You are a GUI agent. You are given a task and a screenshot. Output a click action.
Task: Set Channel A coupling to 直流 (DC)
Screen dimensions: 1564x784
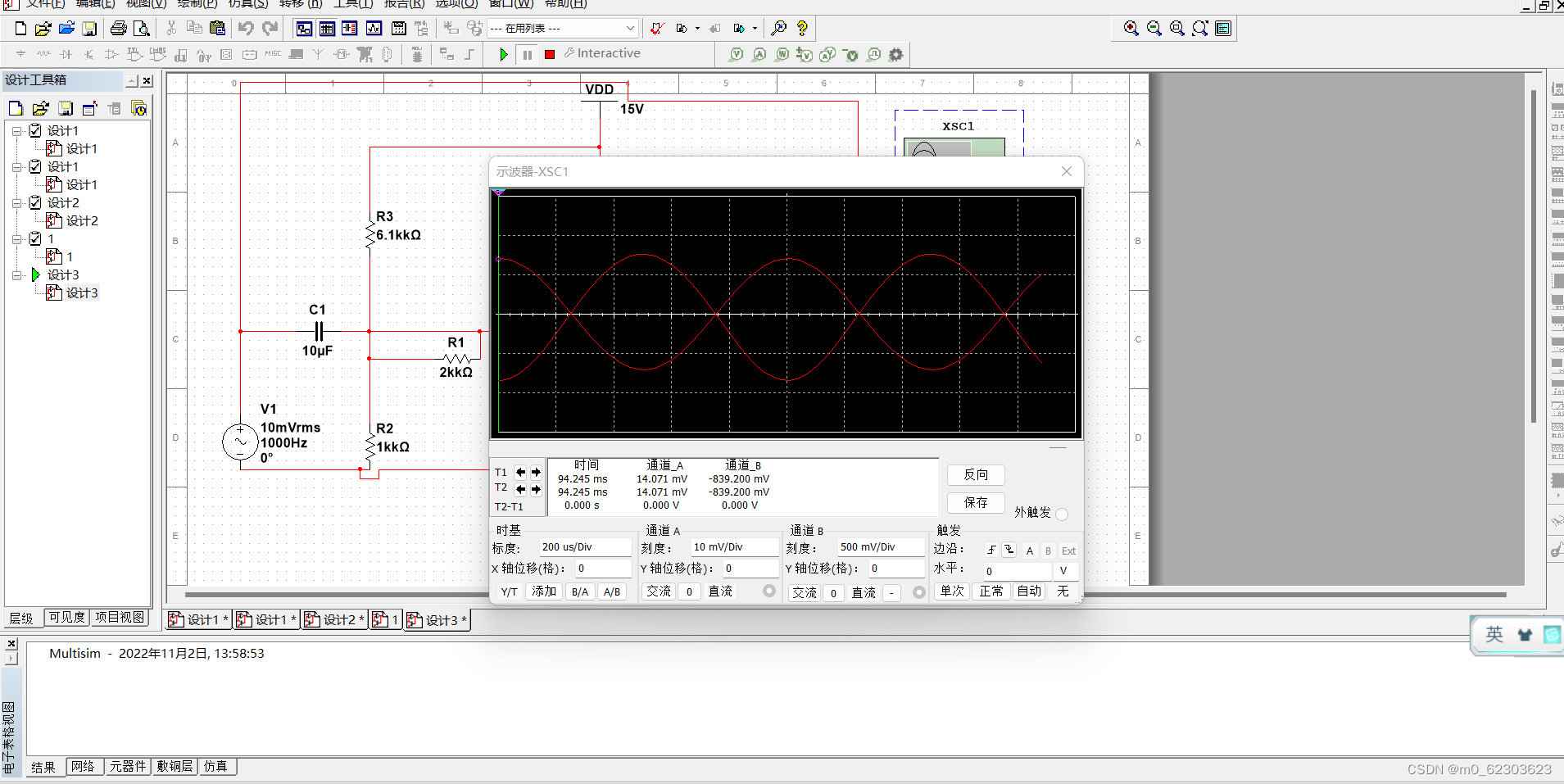[720, 591]
